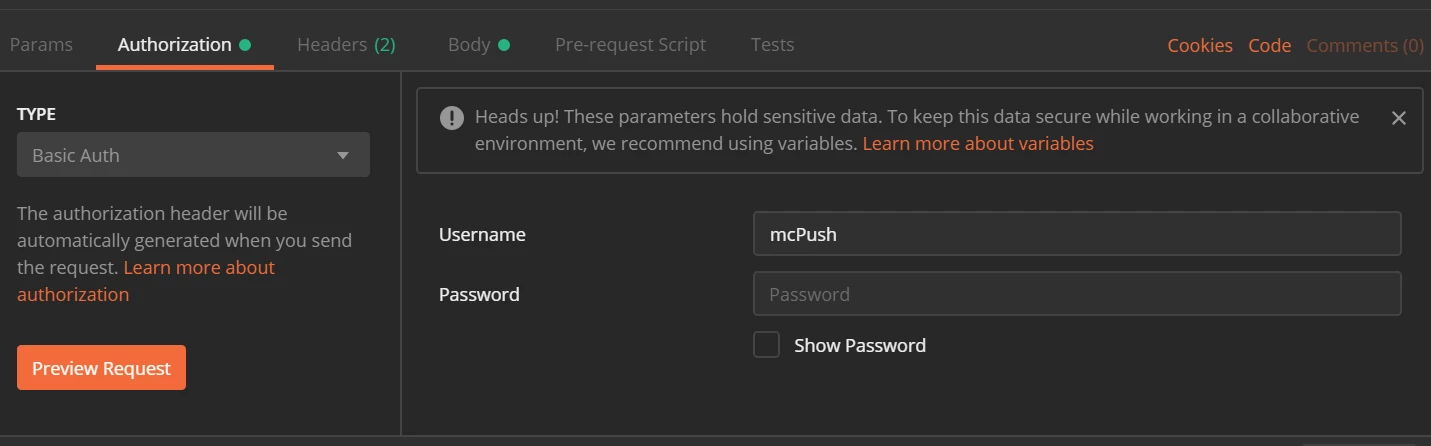1431x446 pixels.
Task: Follow the Learn more about variables link
Action: tap(978, 144)
